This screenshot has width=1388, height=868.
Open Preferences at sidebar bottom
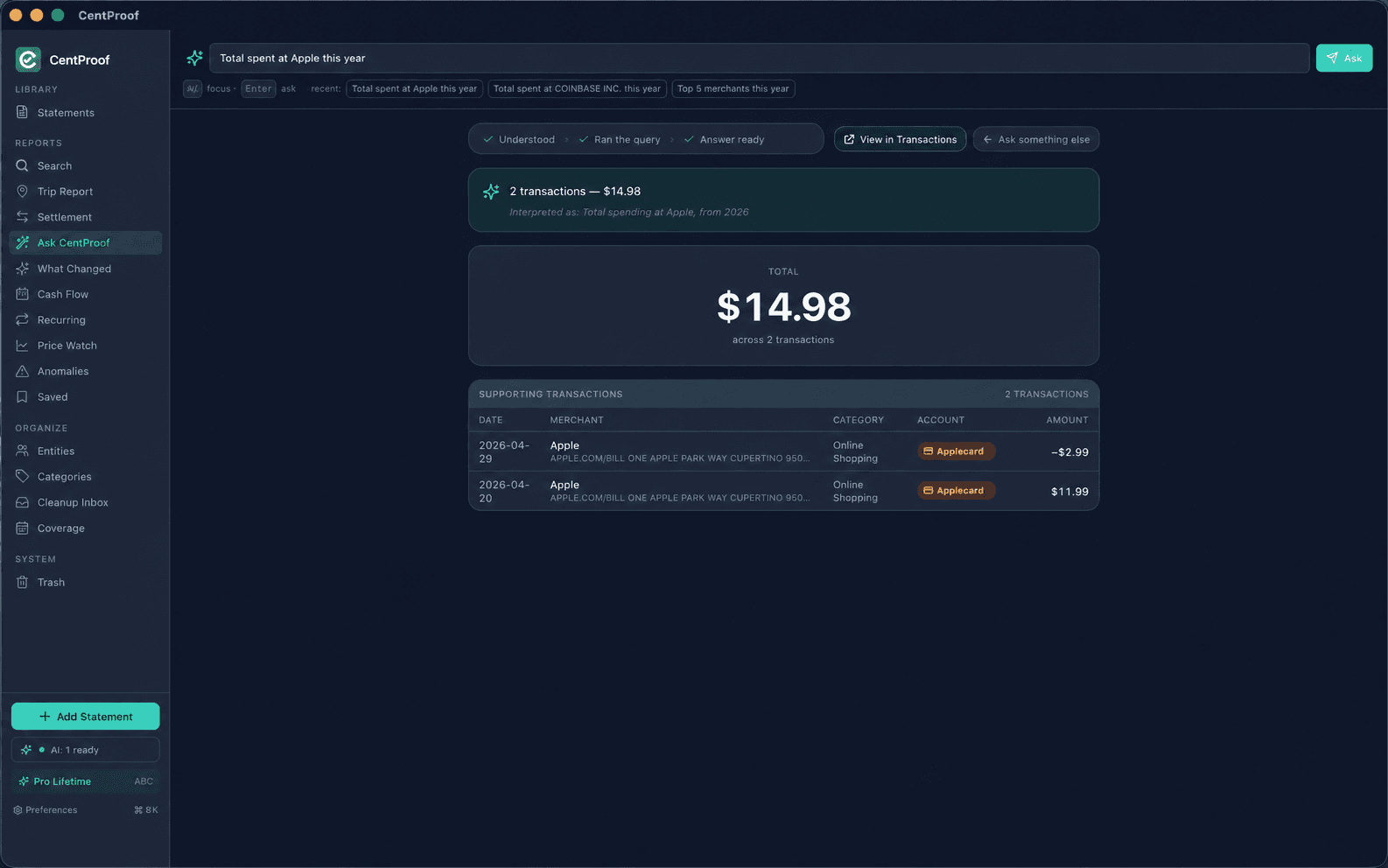86,810
